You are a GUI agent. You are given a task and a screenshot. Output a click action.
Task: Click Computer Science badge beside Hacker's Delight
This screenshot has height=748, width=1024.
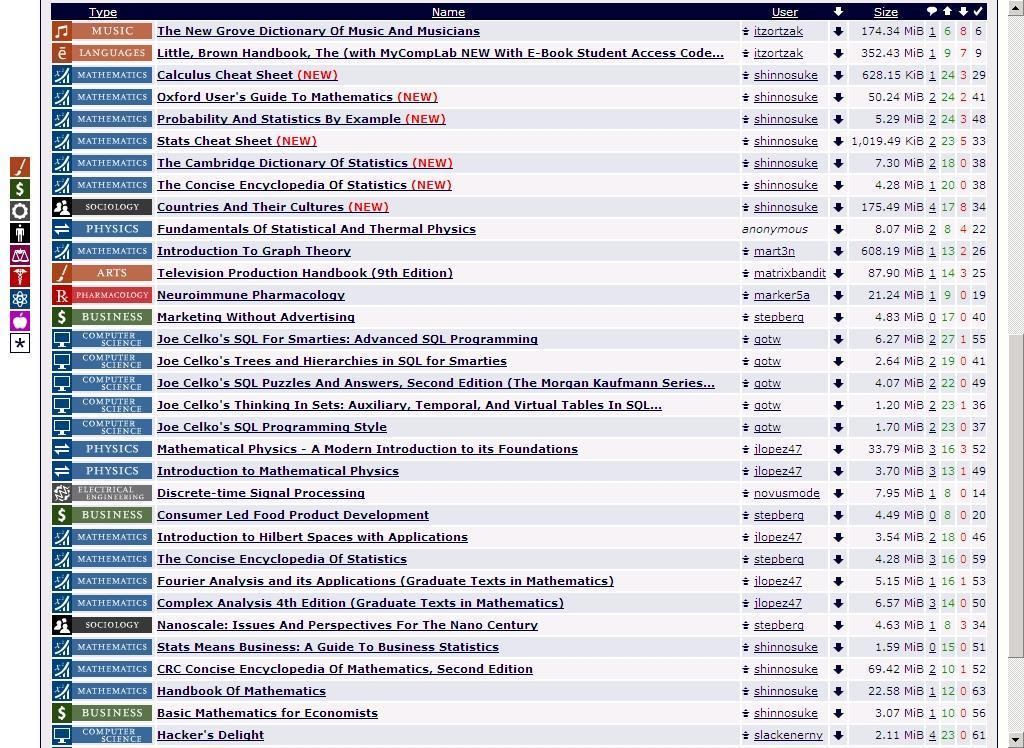point(102,735)
